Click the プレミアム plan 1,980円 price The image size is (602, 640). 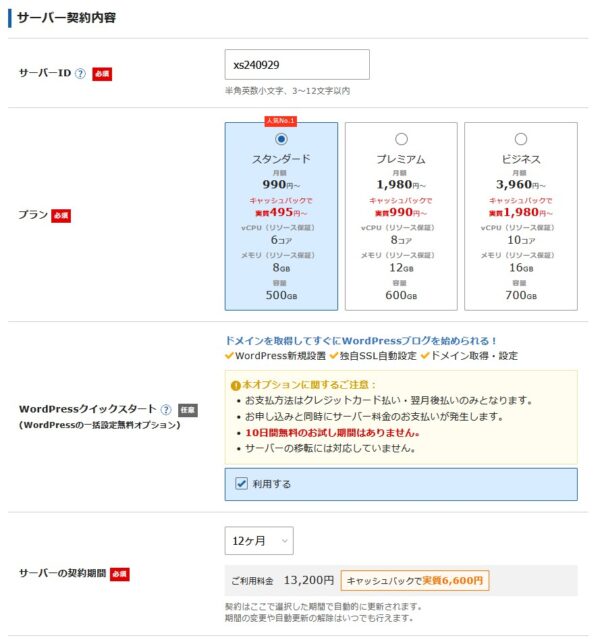pyautogui.click(x=401, y=184)
